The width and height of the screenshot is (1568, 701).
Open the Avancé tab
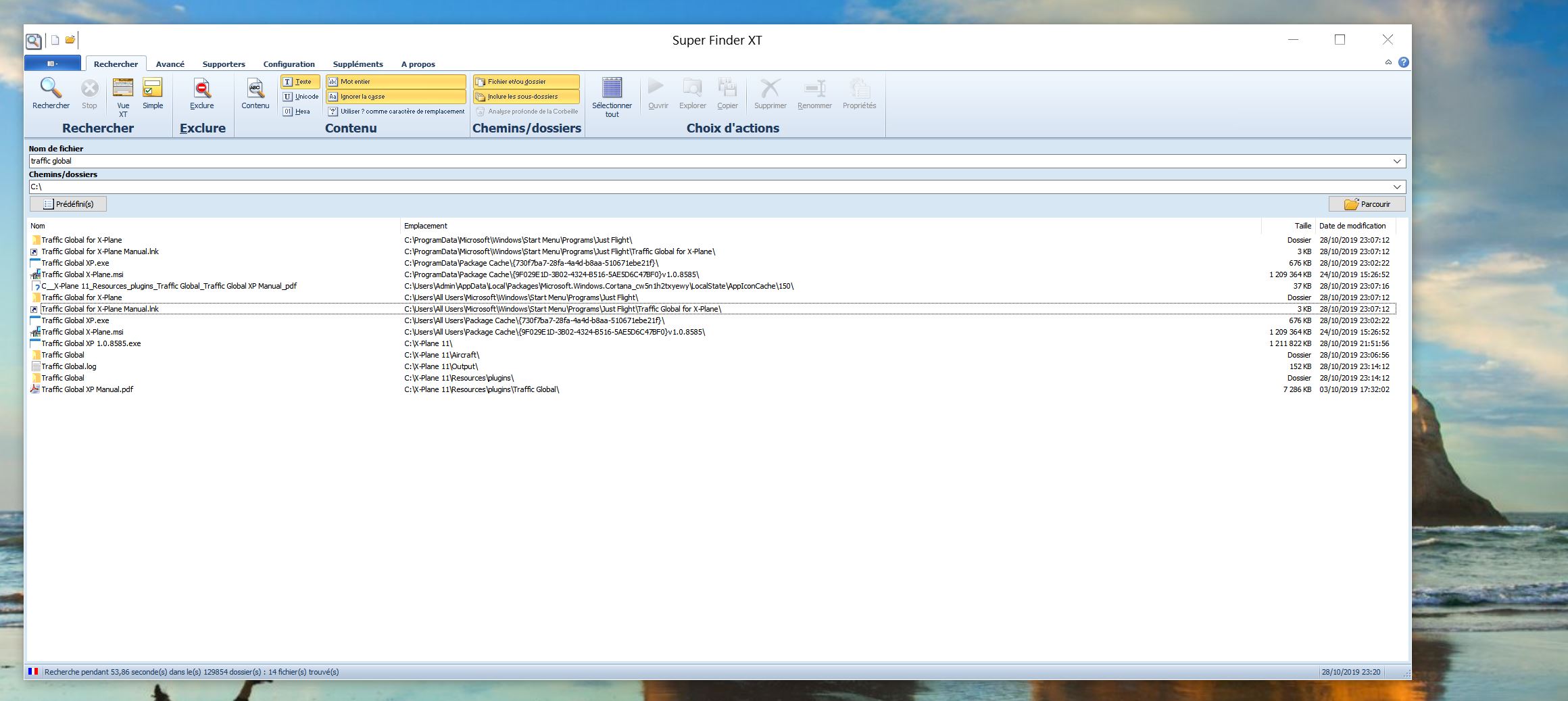pos(170,64)
